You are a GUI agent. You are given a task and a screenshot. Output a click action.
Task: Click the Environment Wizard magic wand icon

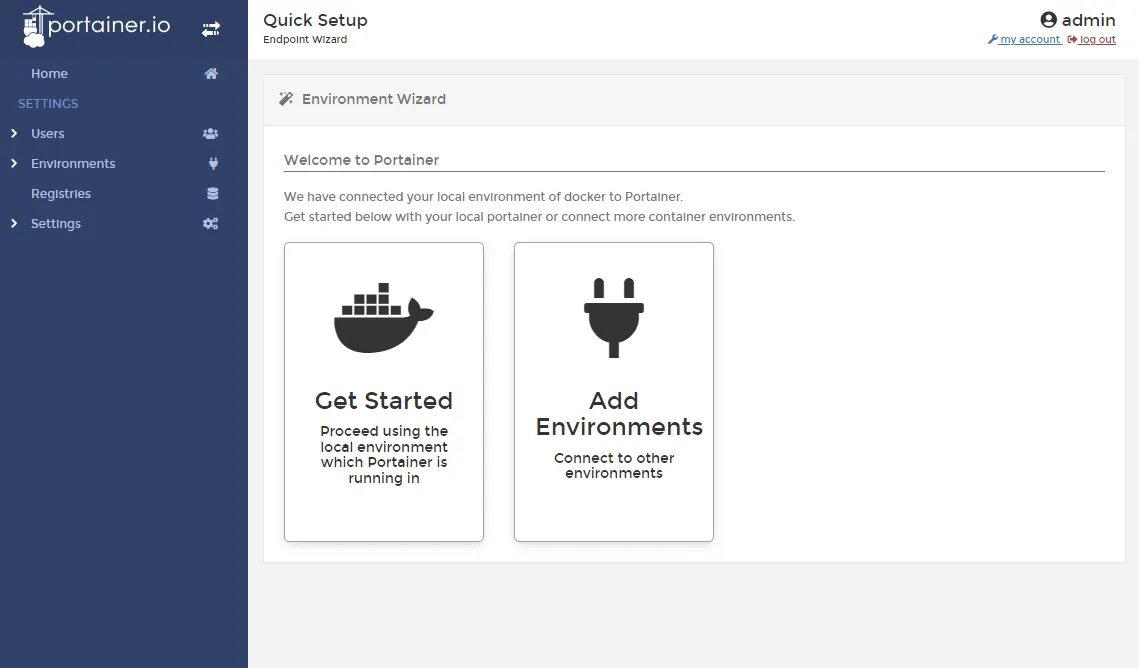286,99
